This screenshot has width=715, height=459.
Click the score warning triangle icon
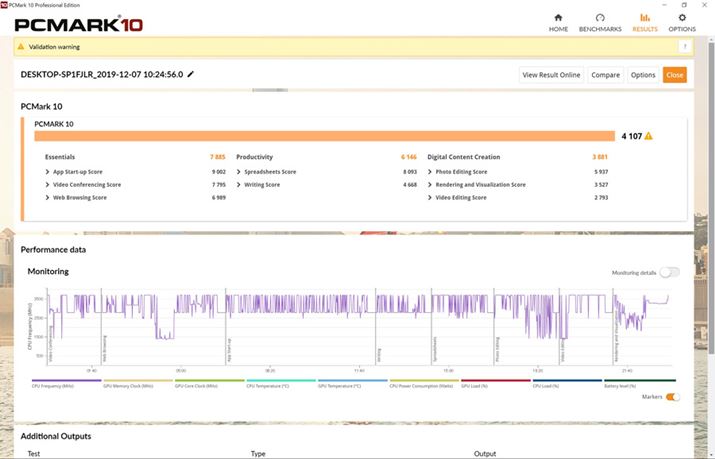(x=648, y=136)
